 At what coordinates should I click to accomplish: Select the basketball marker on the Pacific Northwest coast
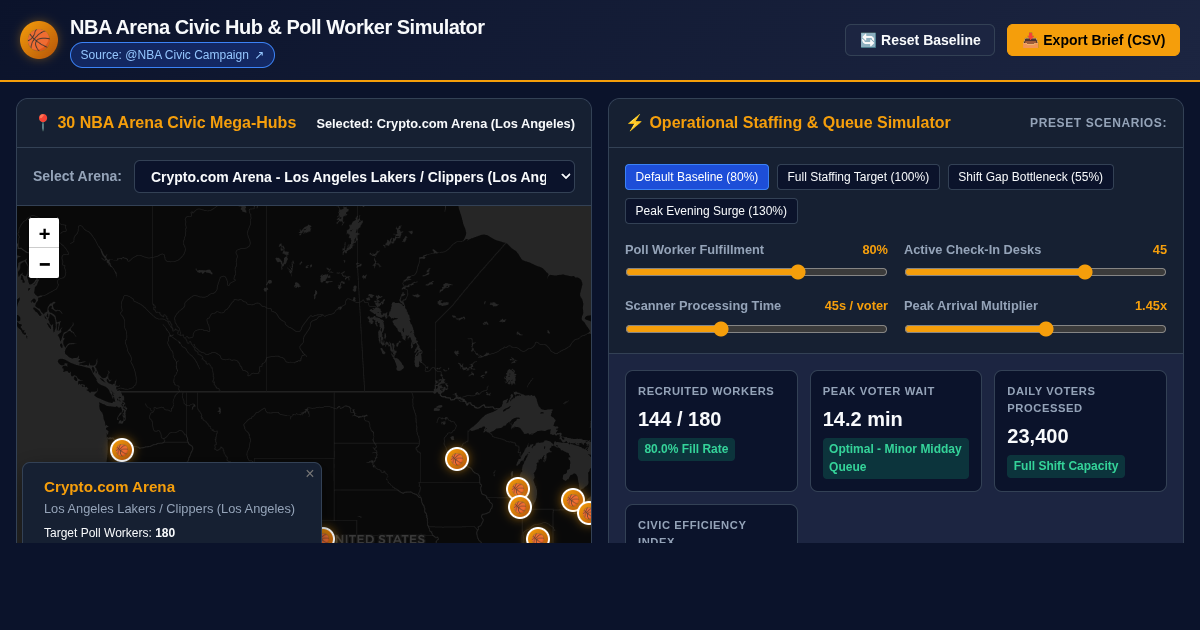(x=122, y=450)
